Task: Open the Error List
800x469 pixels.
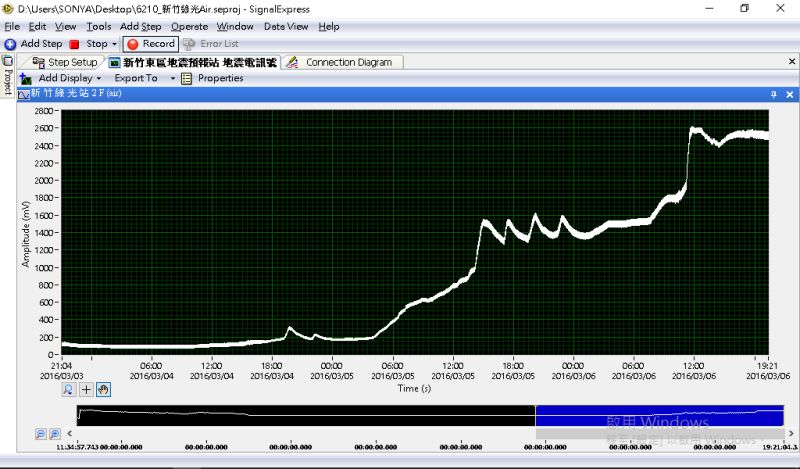Action: (x=219, y=44)
